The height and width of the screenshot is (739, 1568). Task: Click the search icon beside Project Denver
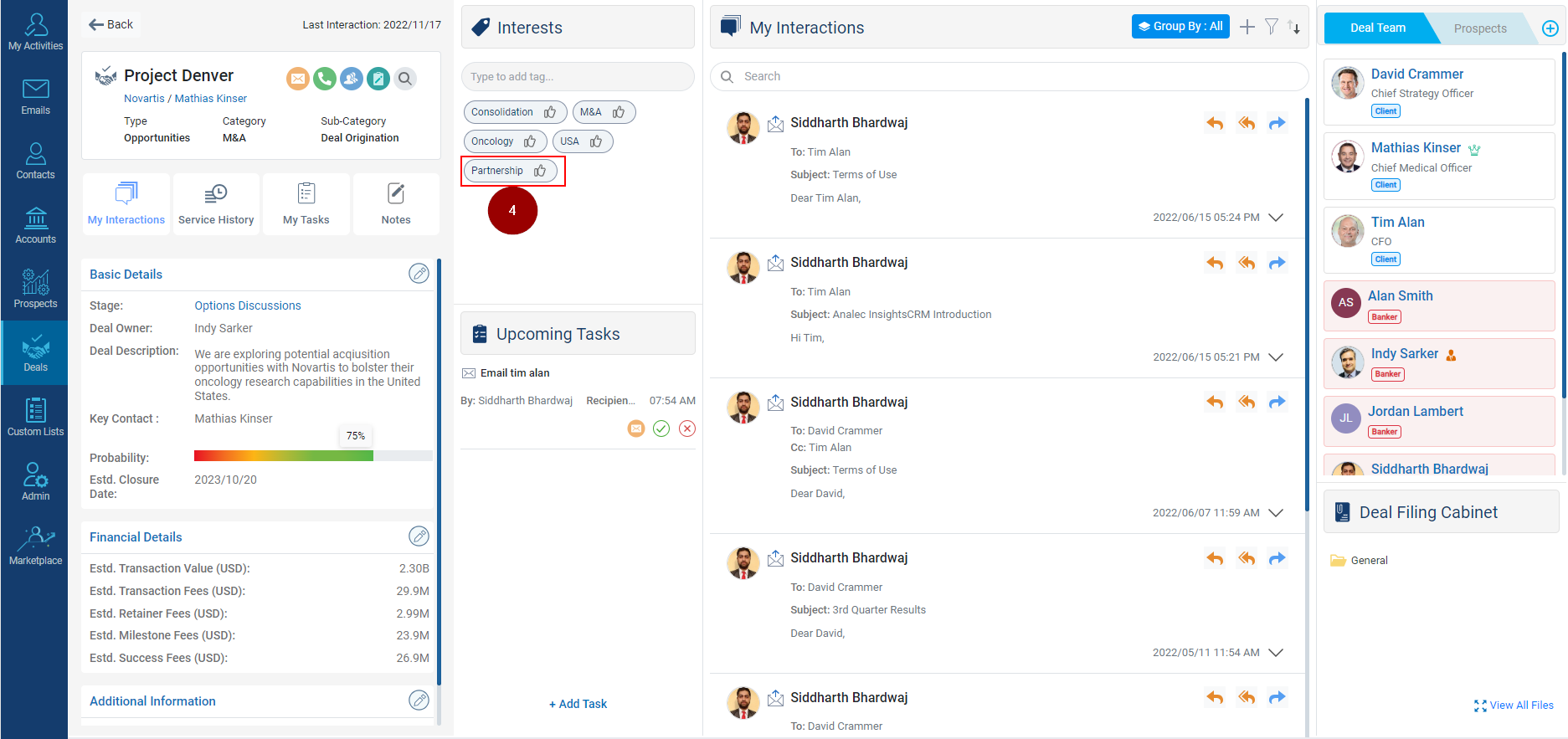(405, 79)
